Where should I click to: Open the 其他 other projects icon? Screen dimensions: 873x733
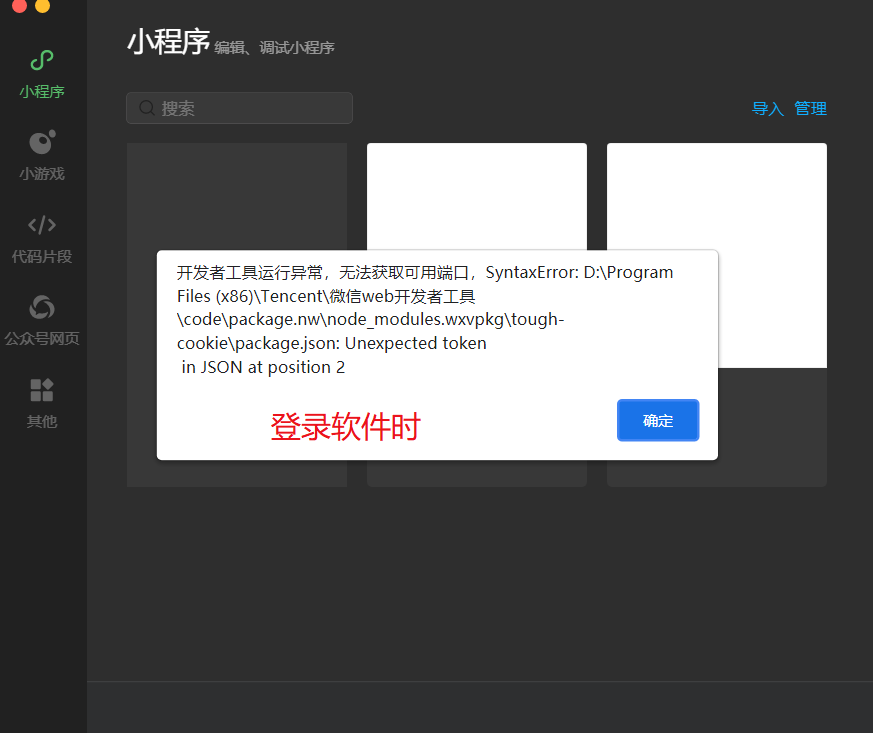click(x=42, y=390)
